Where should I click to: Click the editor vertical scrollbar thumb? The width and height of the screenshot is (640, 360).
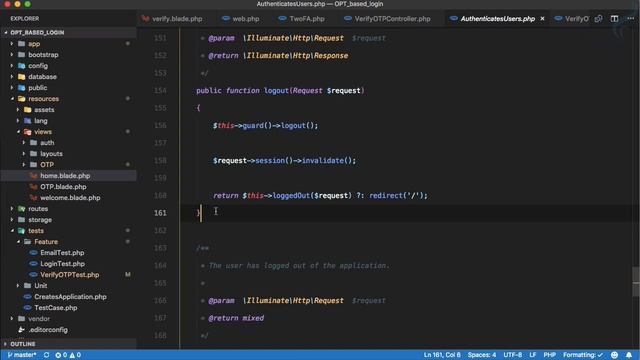tap(636, 282)
